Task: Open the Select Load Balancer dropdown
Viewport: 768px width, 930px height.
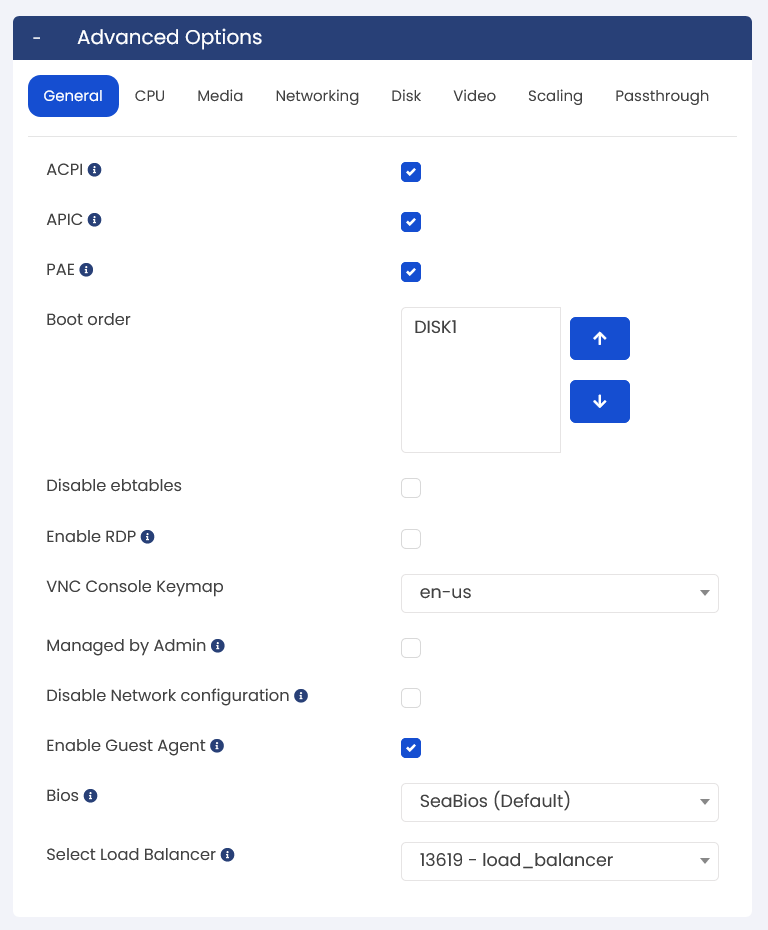Action: [560, 861]
